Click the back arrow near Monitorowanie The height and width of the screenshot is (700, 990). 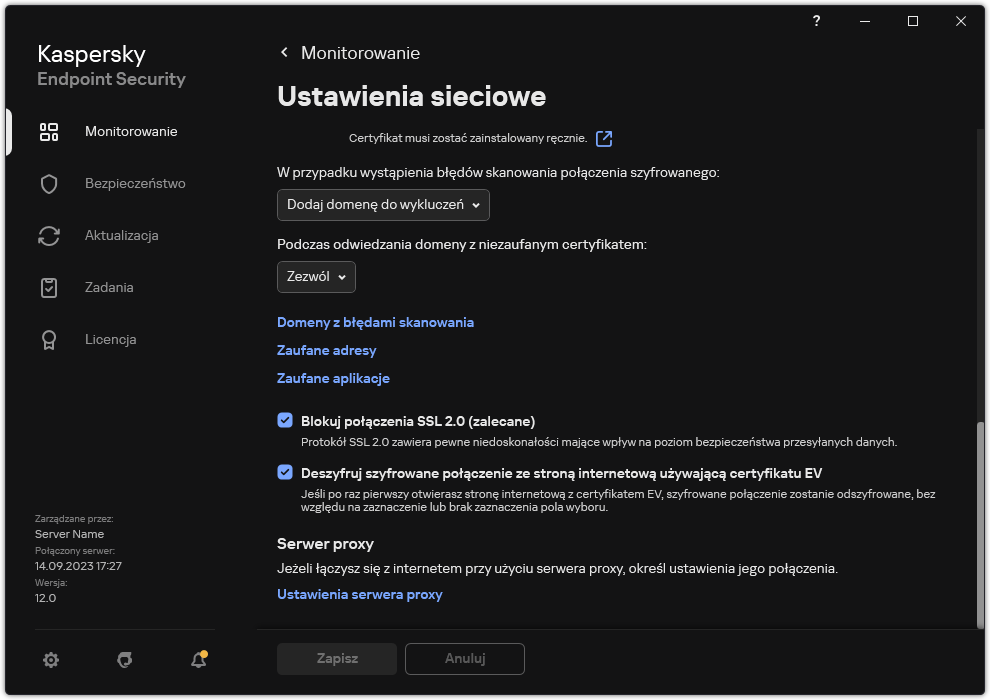(x=283, y=52)
